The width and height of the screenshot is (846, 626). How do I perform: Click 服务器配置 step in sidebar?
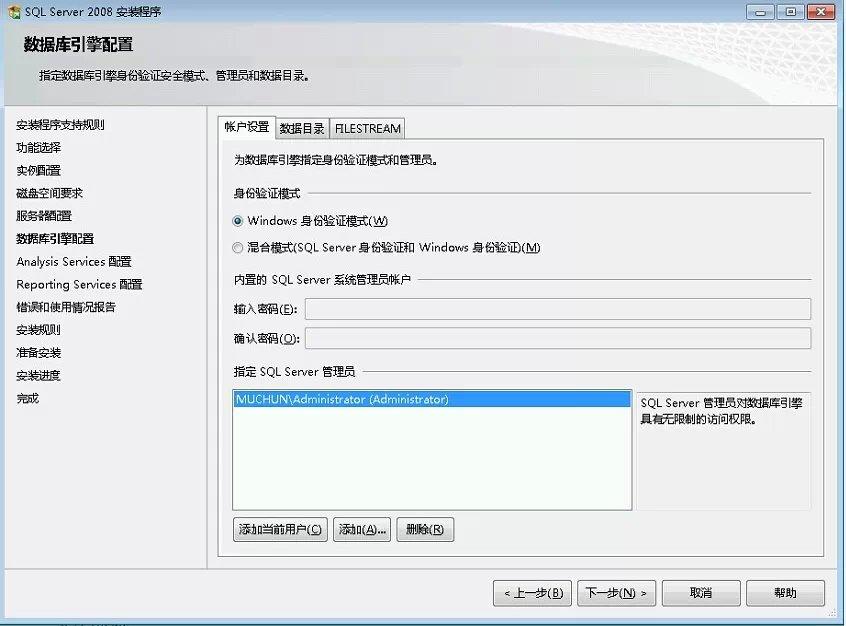pyautogui.click(x=44, y=216)
